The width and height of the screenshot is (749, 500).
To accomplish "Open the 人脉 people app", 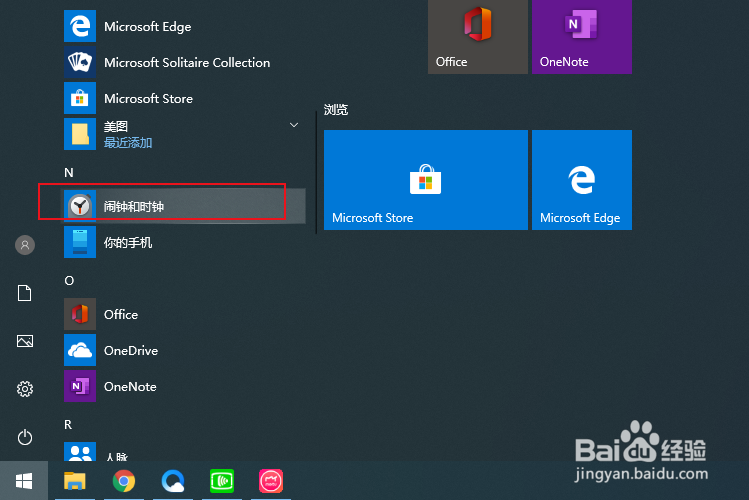I will pos(184,452).
